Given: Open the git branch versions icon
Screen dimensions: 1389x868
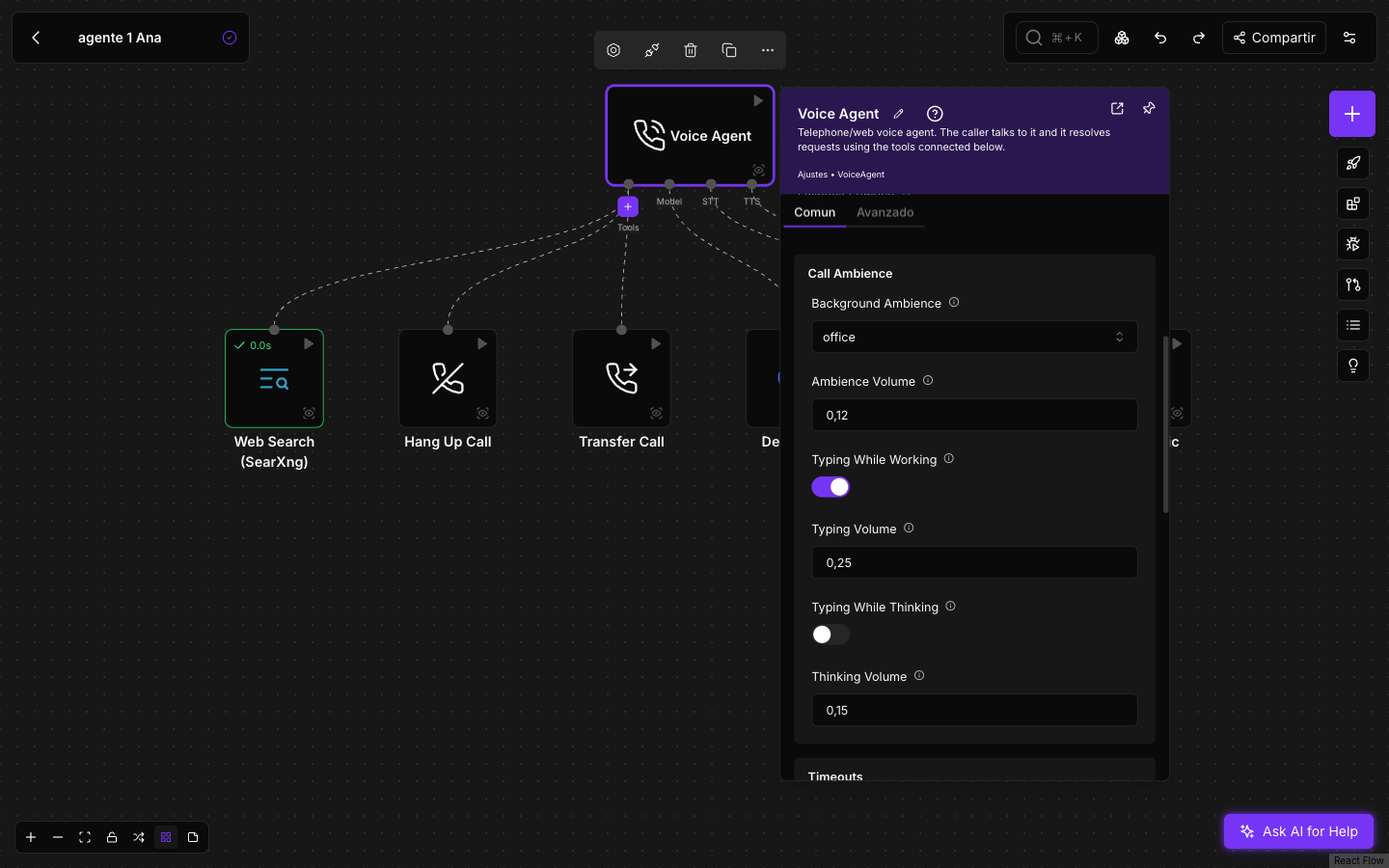Looking at the screenshot, I should (1353, 285).
